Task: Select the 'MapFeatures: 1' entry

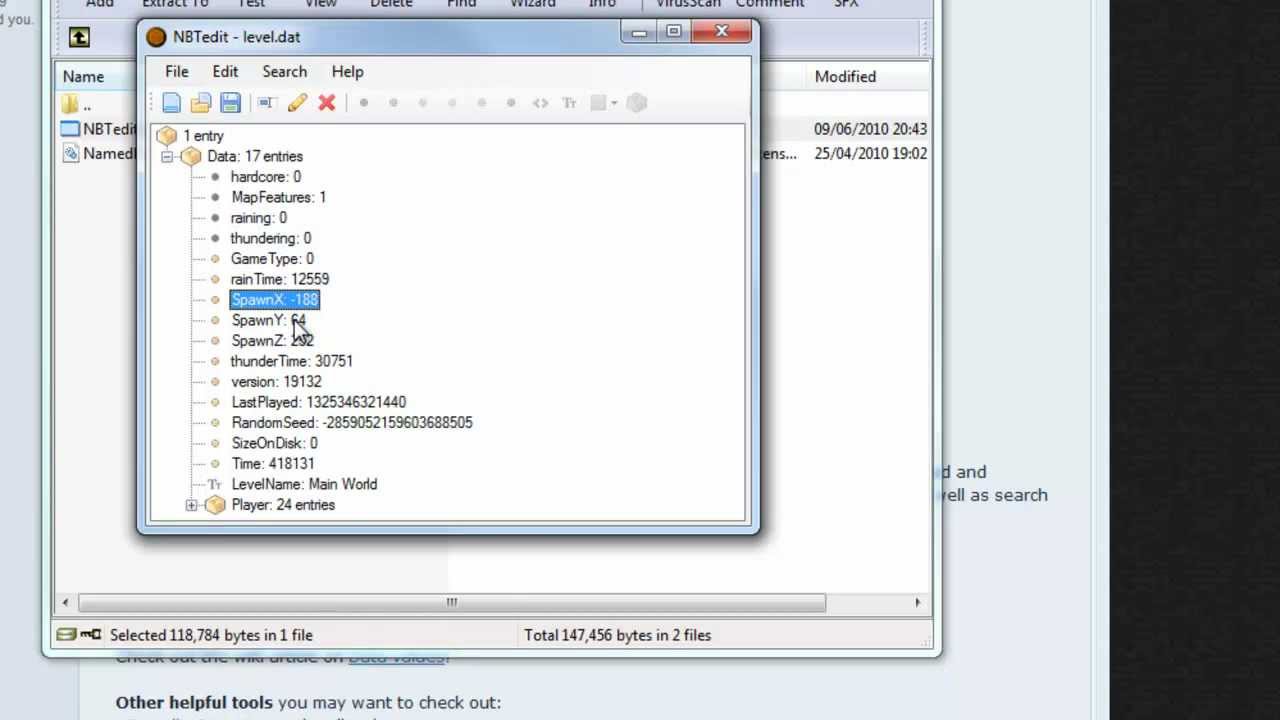Action: (278, 197)
